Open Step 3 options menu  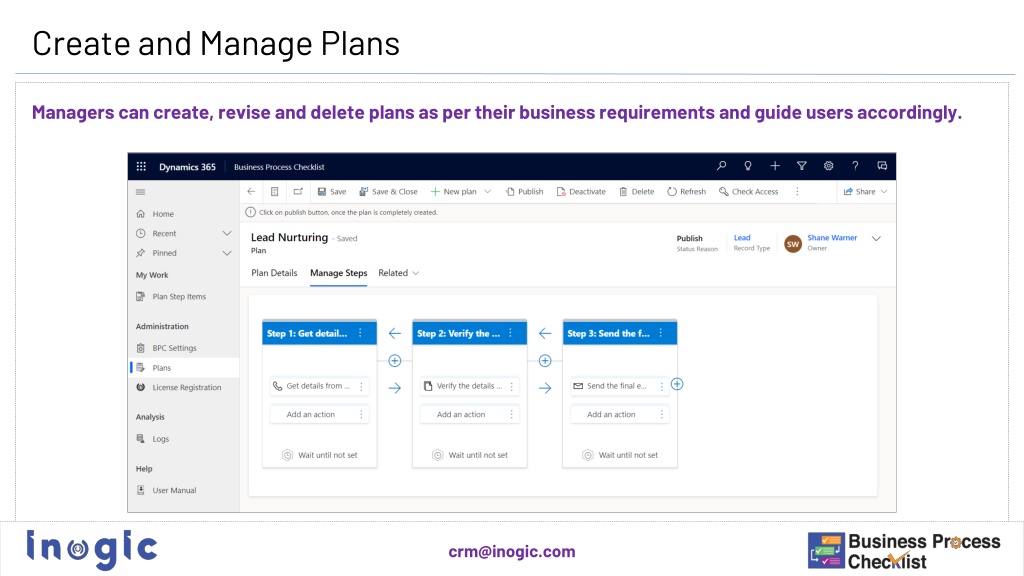(x=661, y=333)
